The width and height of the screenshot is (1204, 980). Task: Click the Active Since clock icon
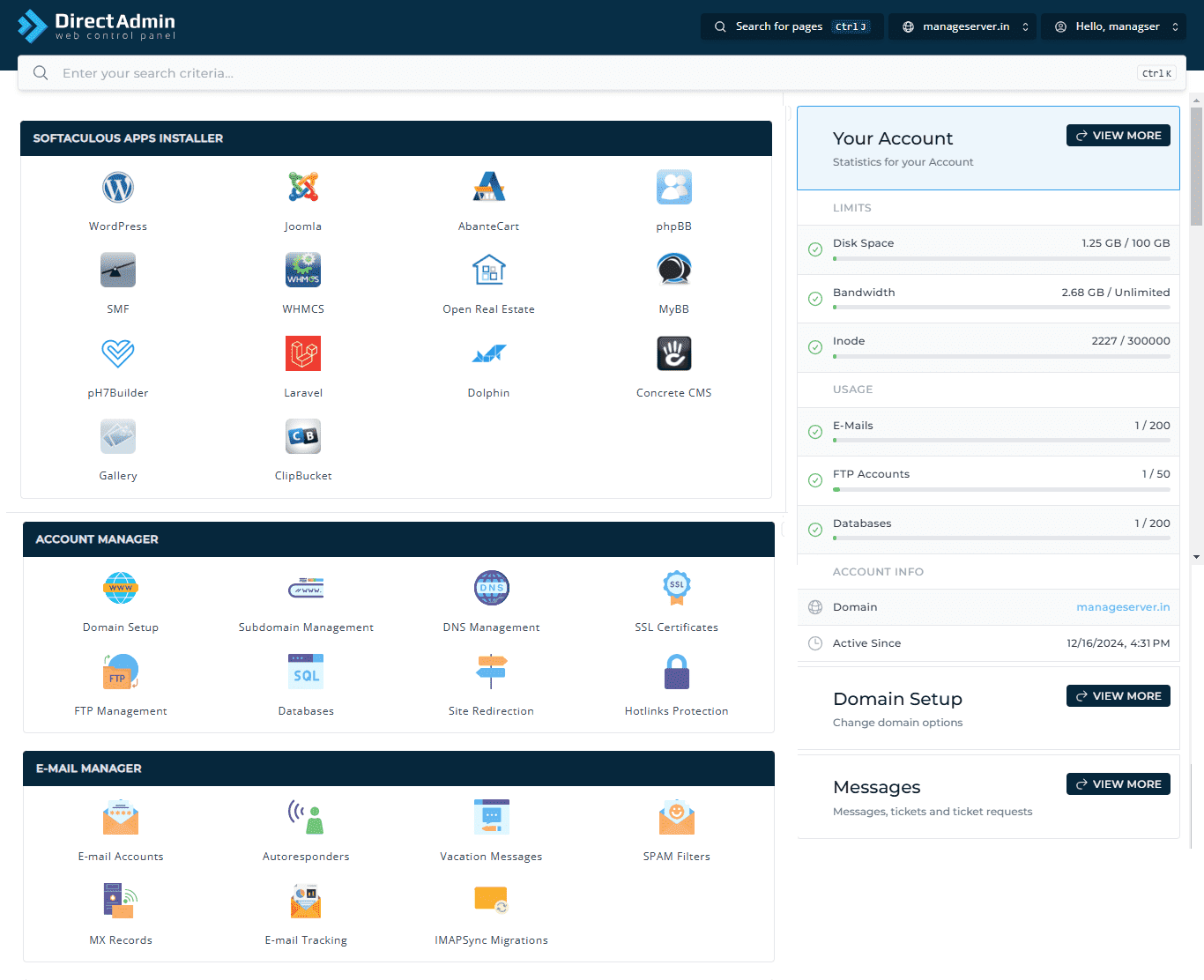pos(815,643)
